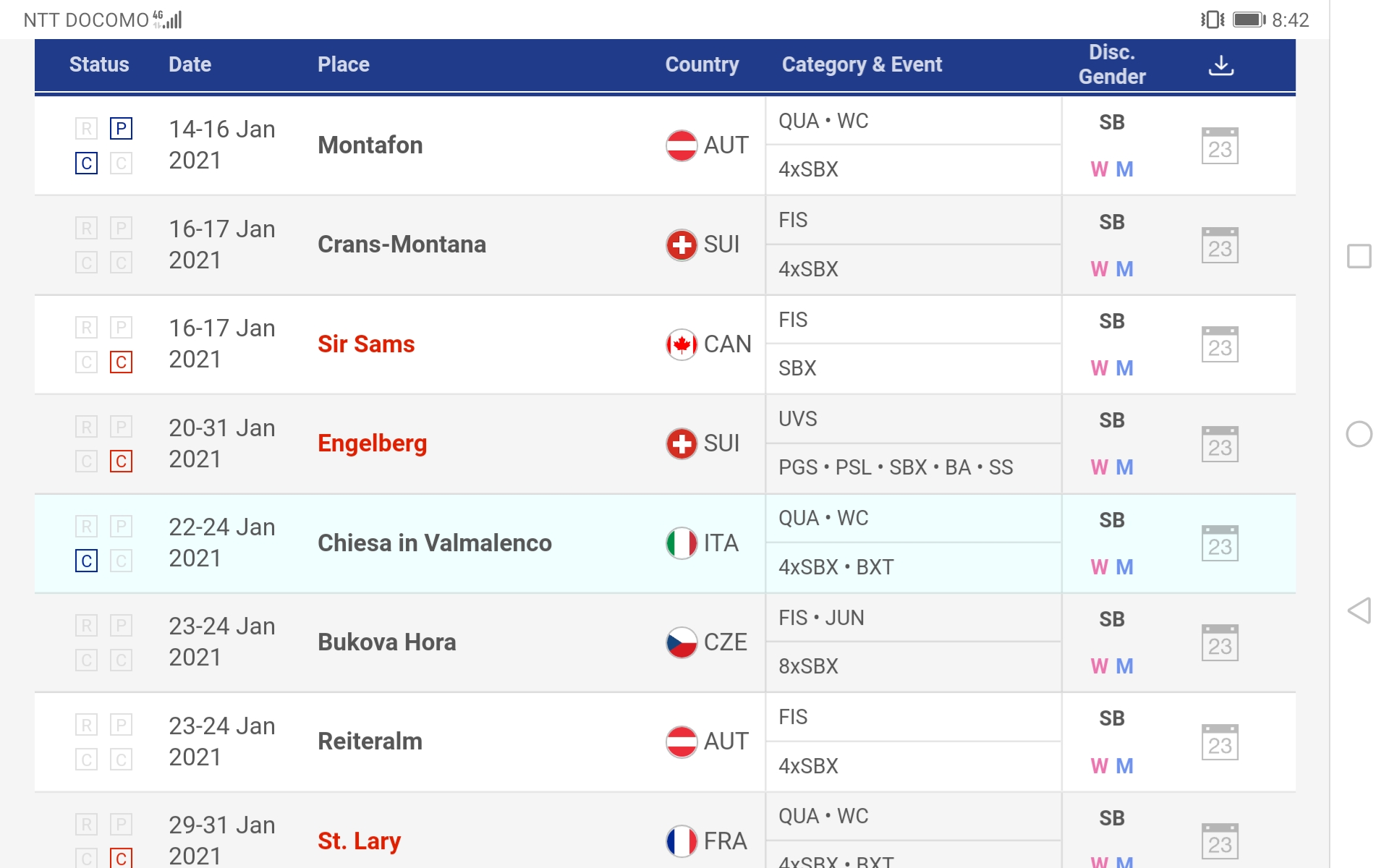Image resolution: width=1389 pixels, height=868 pixels.
Task: Open the Engelberg event link
Action: coord(372,443)
